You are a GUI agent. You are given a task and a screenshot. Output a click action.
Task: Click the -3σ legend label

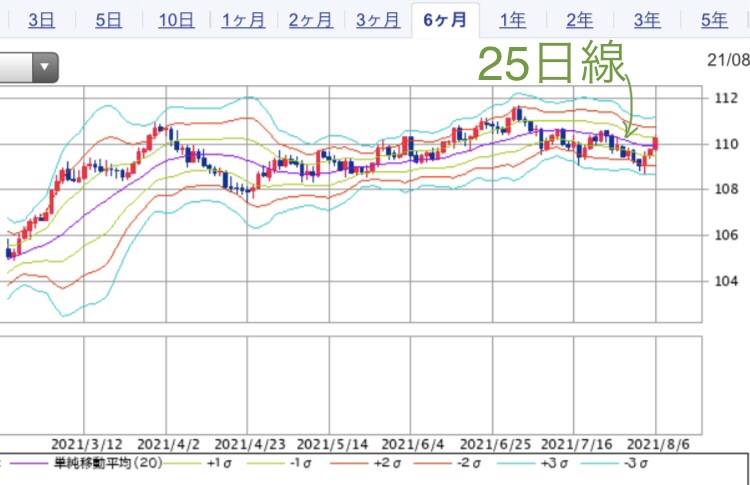[x=636, y=463]
